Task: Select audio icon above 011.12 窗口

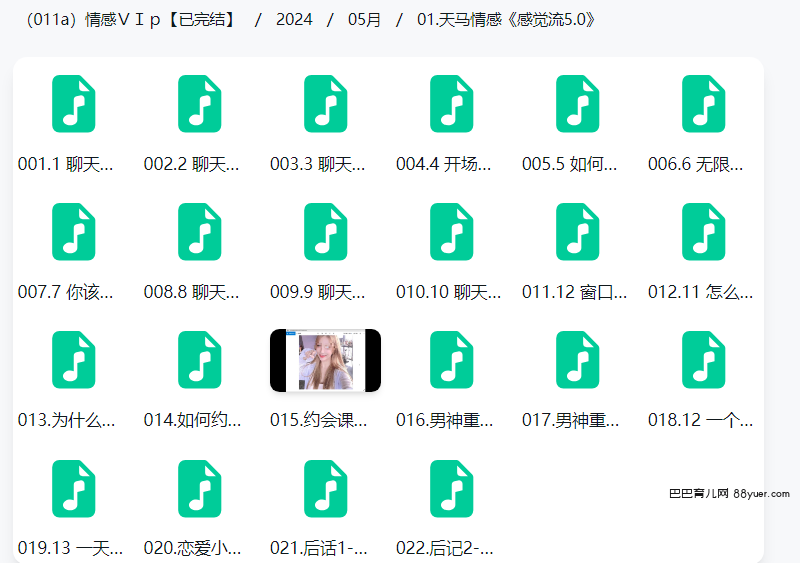Action: [x=578, y=232]
